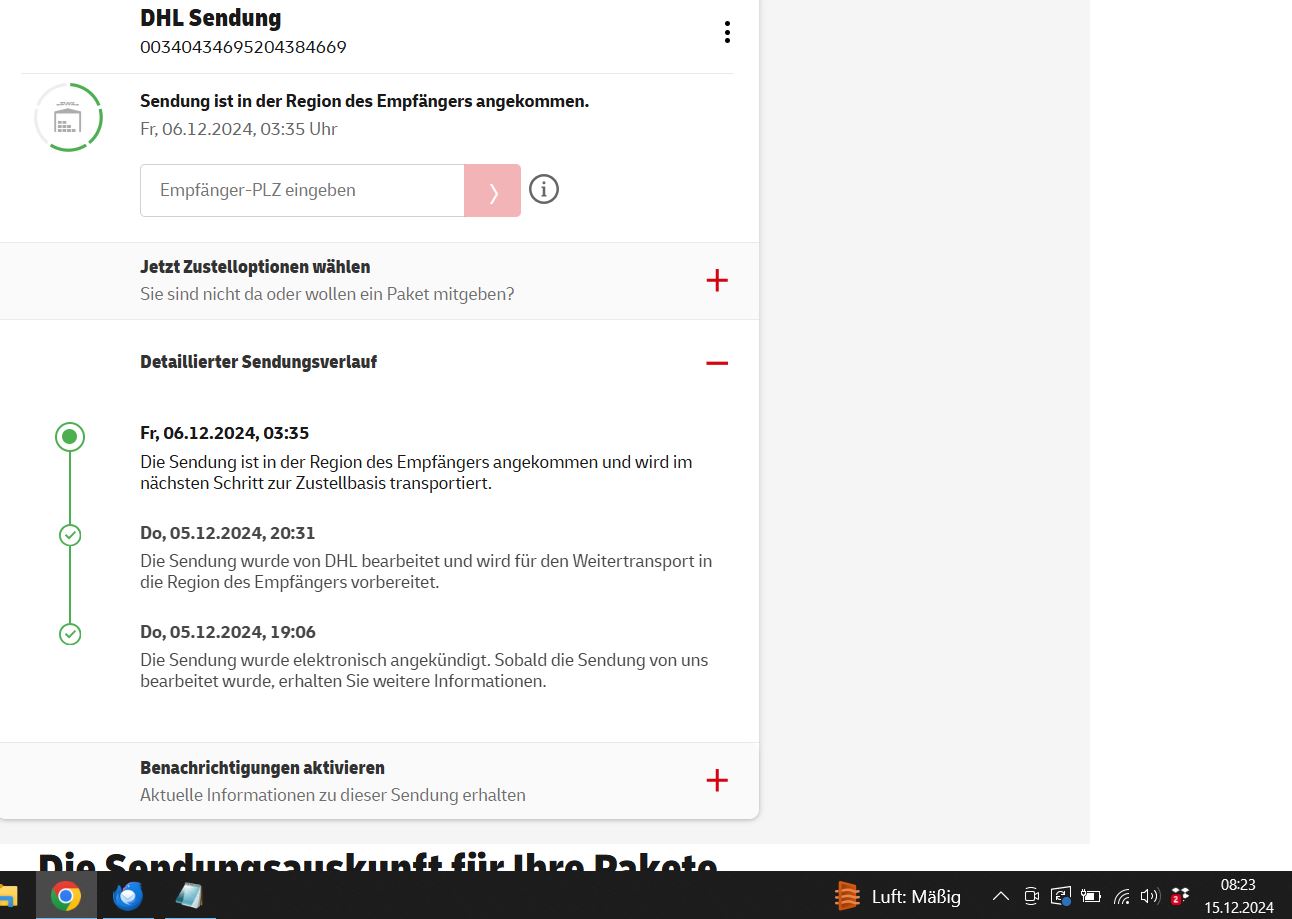Screen dimensions: 1292x919
Task: Expand the Jetzt Zustelloptionen wählen section
Action: pos(717,281)
